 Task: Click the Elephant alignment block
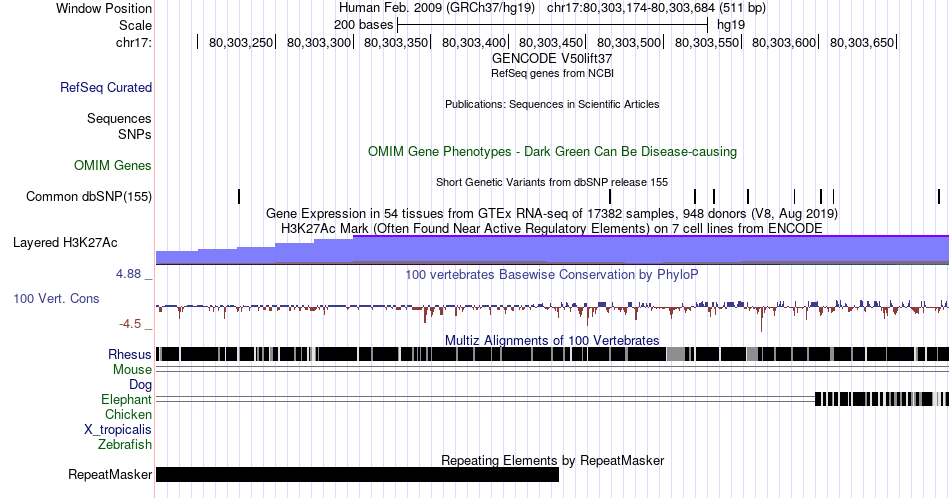[882, 399]
